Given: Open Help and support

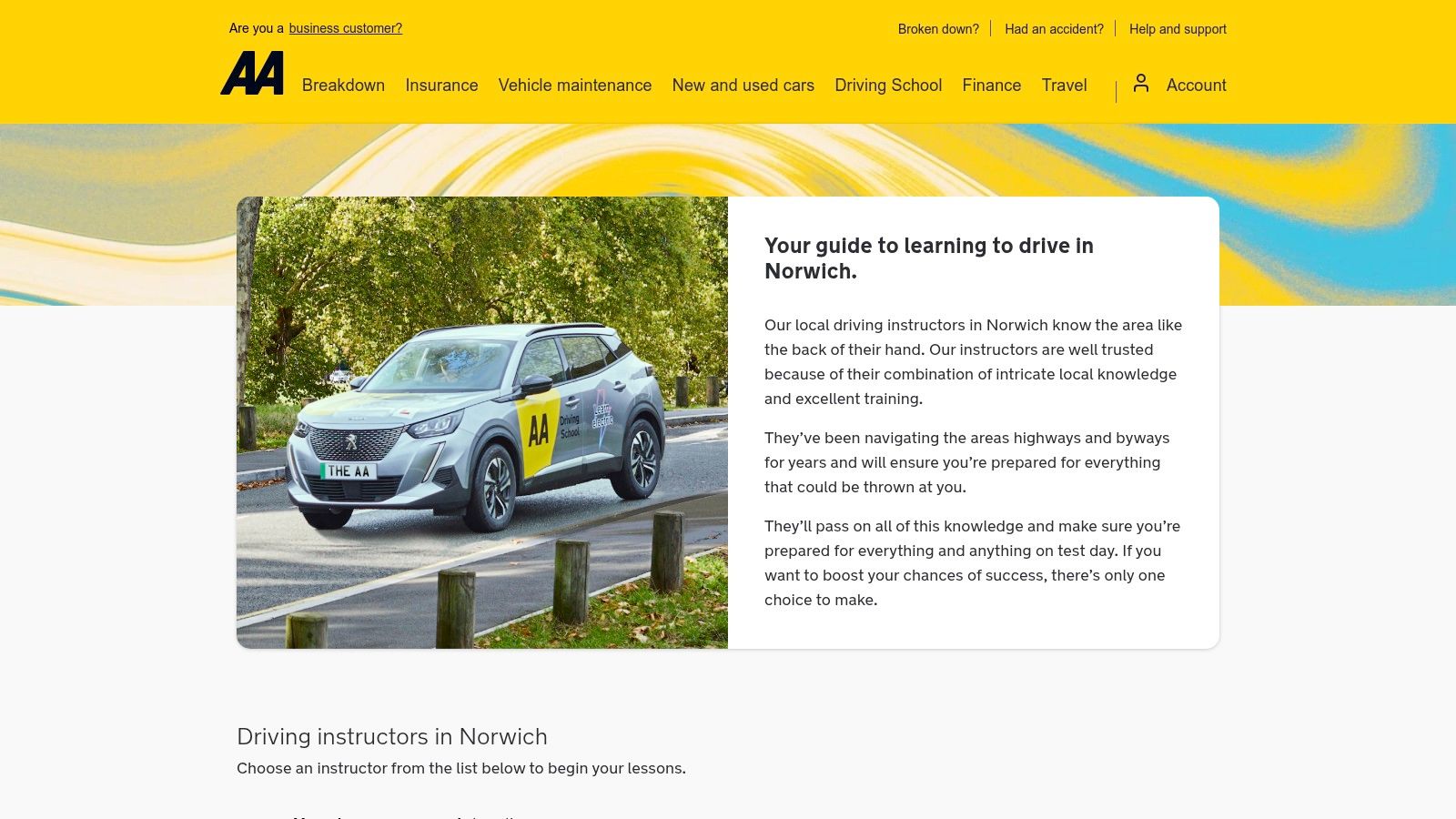Looking at the screenshot, I should tap(1178, 29).
